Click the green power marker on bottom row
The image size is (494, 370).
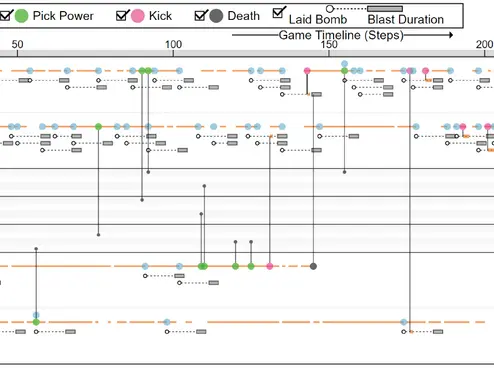tap(36, 322)
